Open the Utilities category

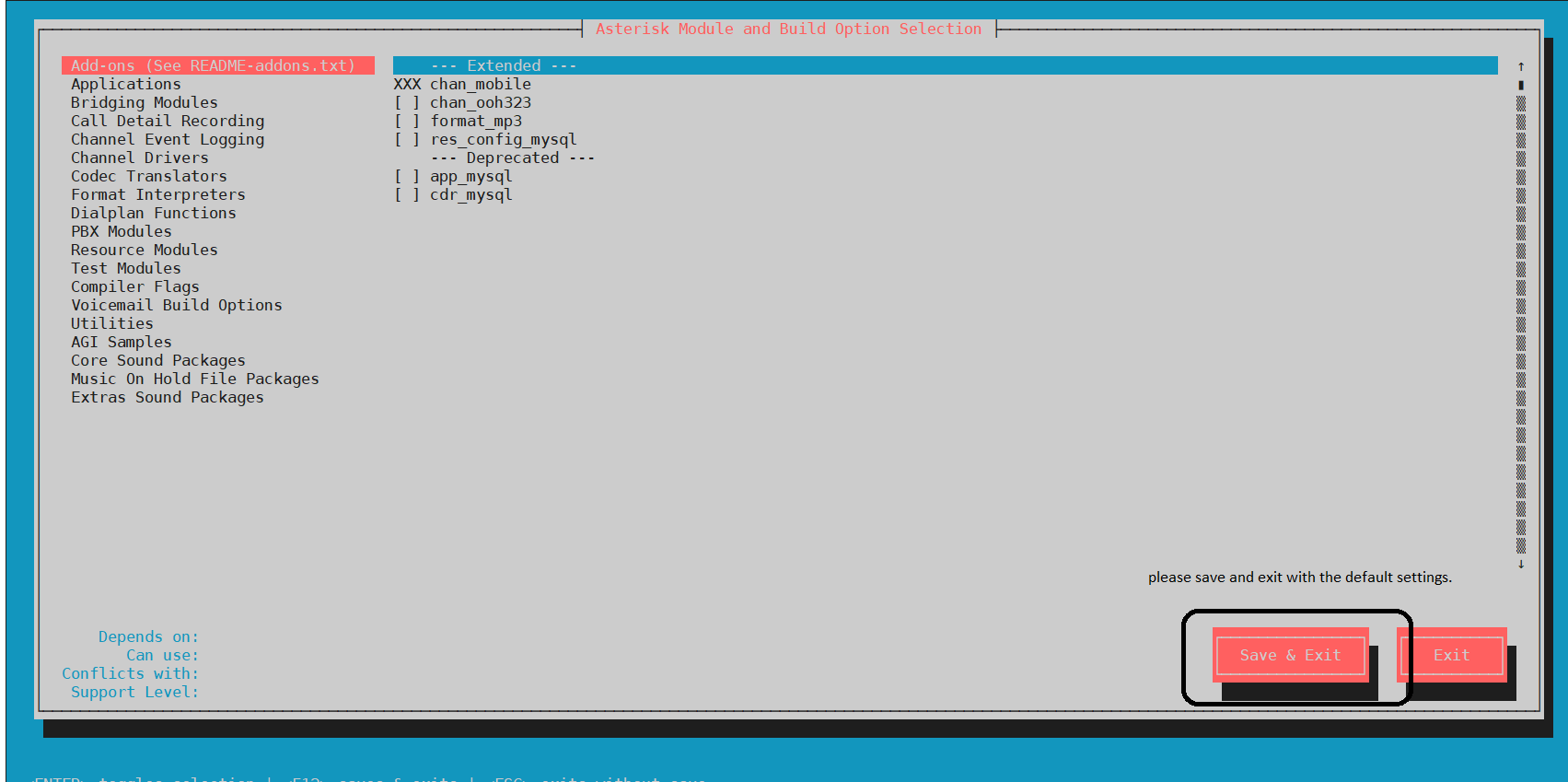pyautogui.click(x=112, y=323)
